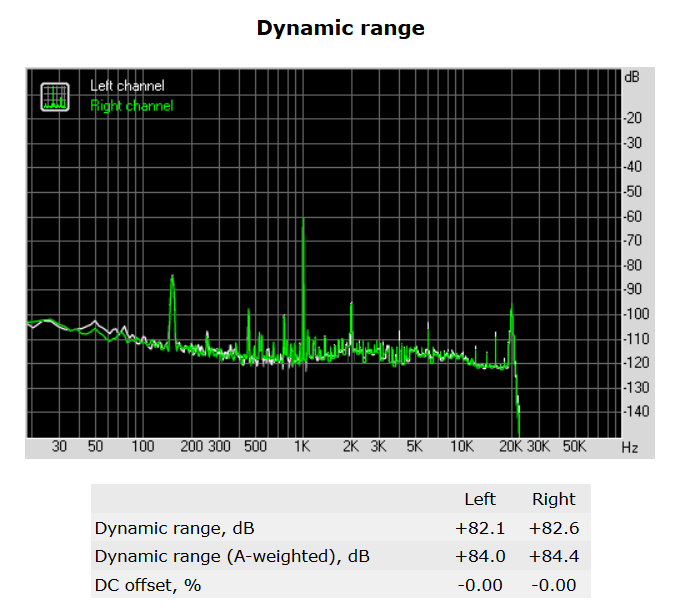Click the 5K frequency axis label
The width and height of the screenshot is (677, 613).
[414, 446]
